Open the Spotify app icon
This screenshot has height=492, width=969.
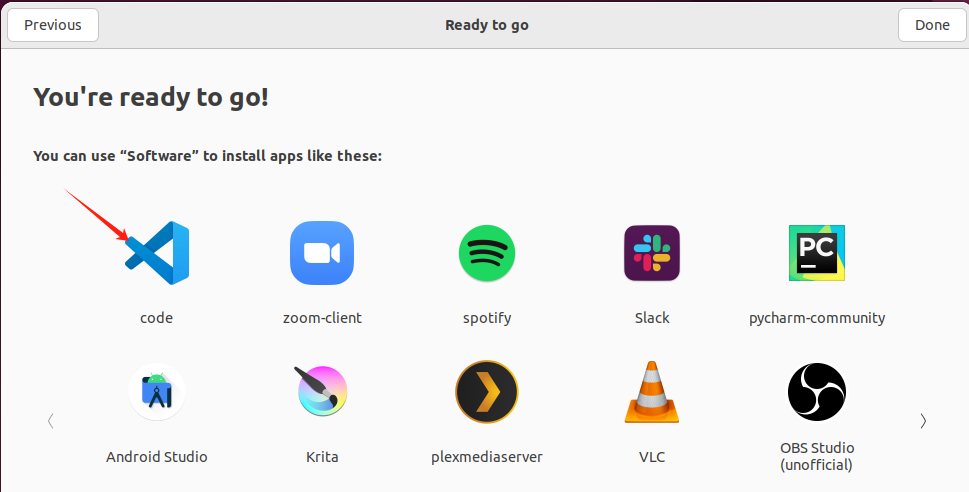487,253
